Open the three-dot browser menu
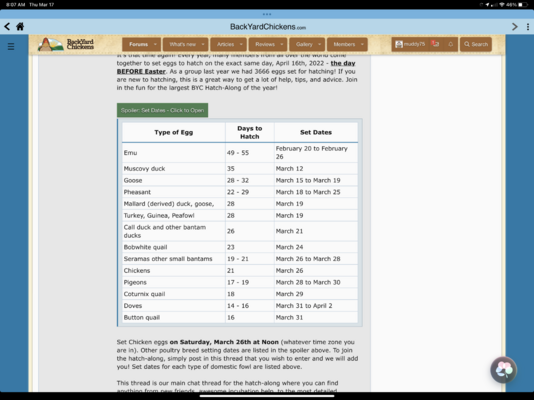The height and width of the screenshot is (400, 534). (528, 27)
